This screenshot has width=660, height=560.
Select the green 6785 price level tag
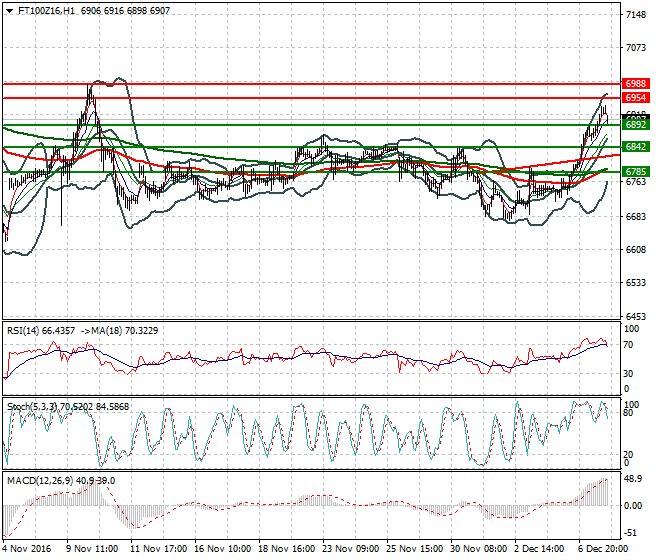tap(635, 172)
